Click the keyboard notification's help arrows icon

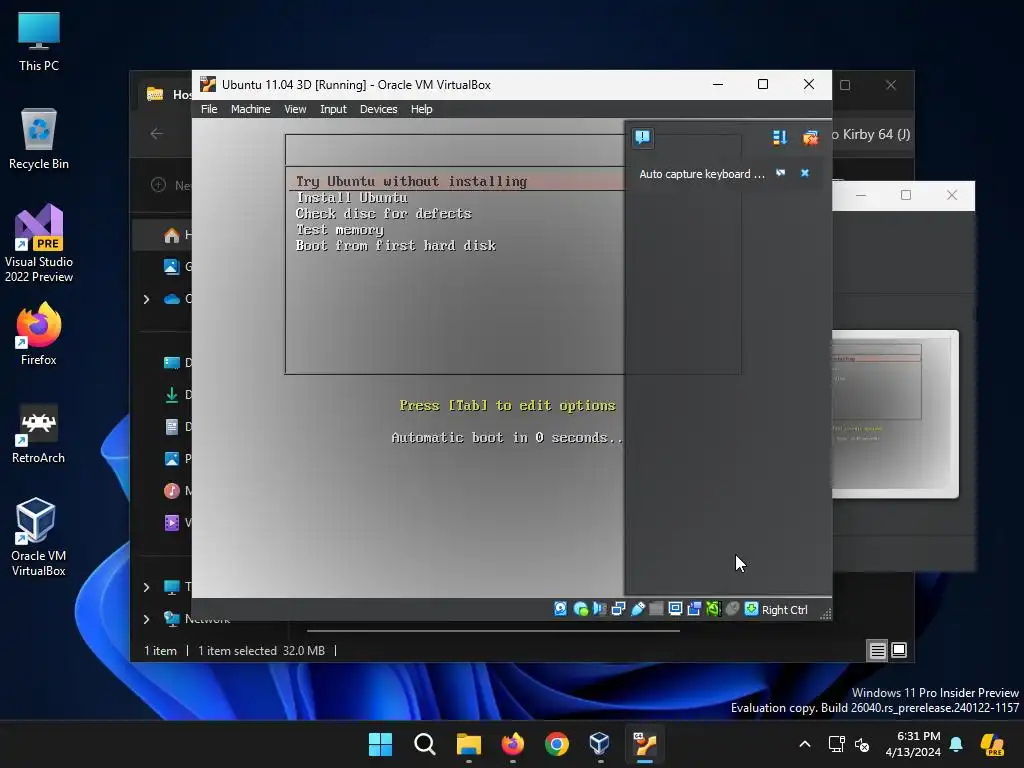point(780,173)
